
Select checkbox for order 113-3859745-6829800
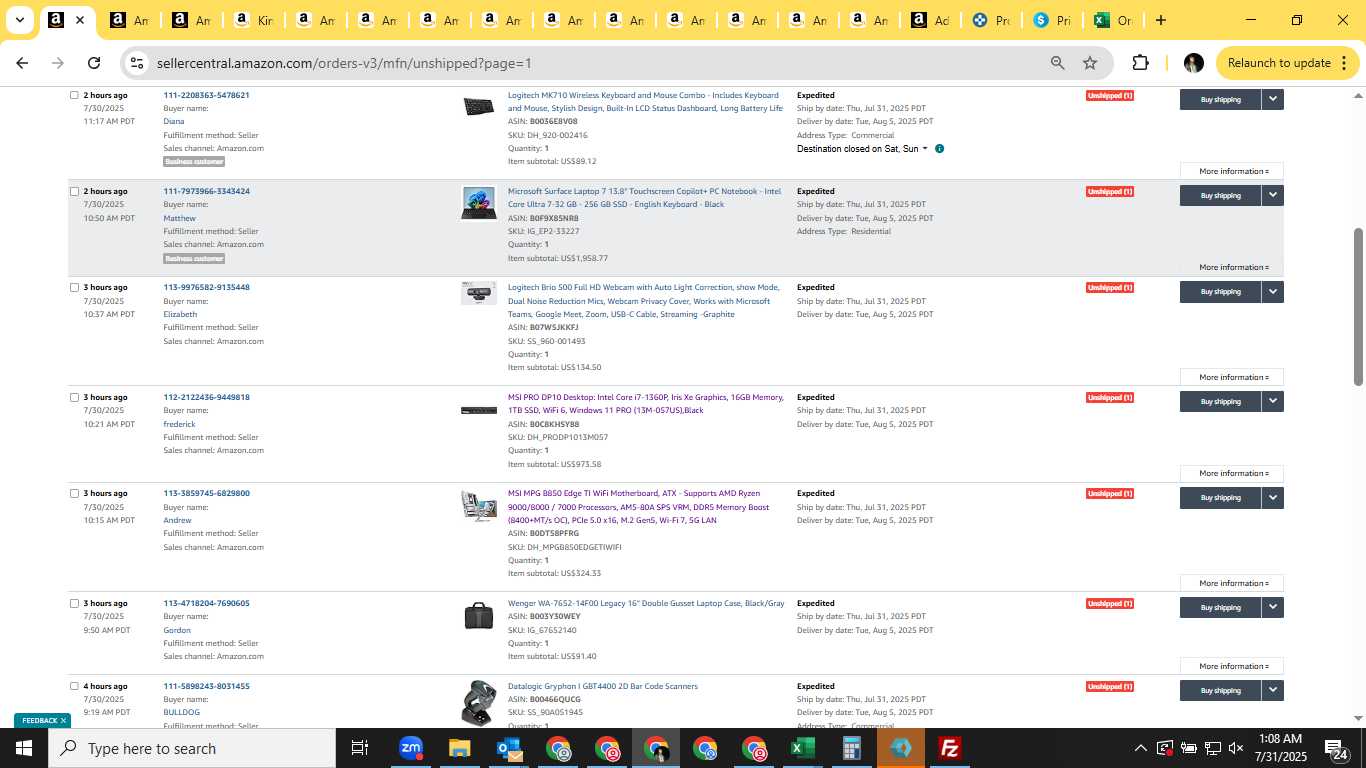click(x=74, y=494)
